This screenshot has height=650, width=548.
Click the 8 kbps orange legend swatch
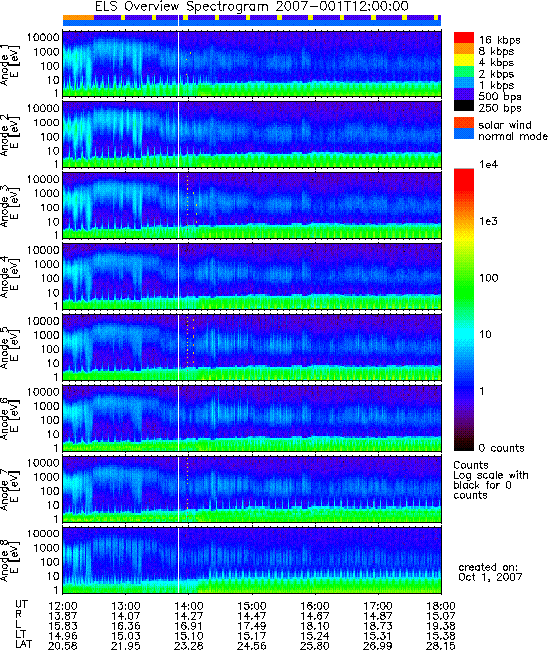[x=463, y=49]
